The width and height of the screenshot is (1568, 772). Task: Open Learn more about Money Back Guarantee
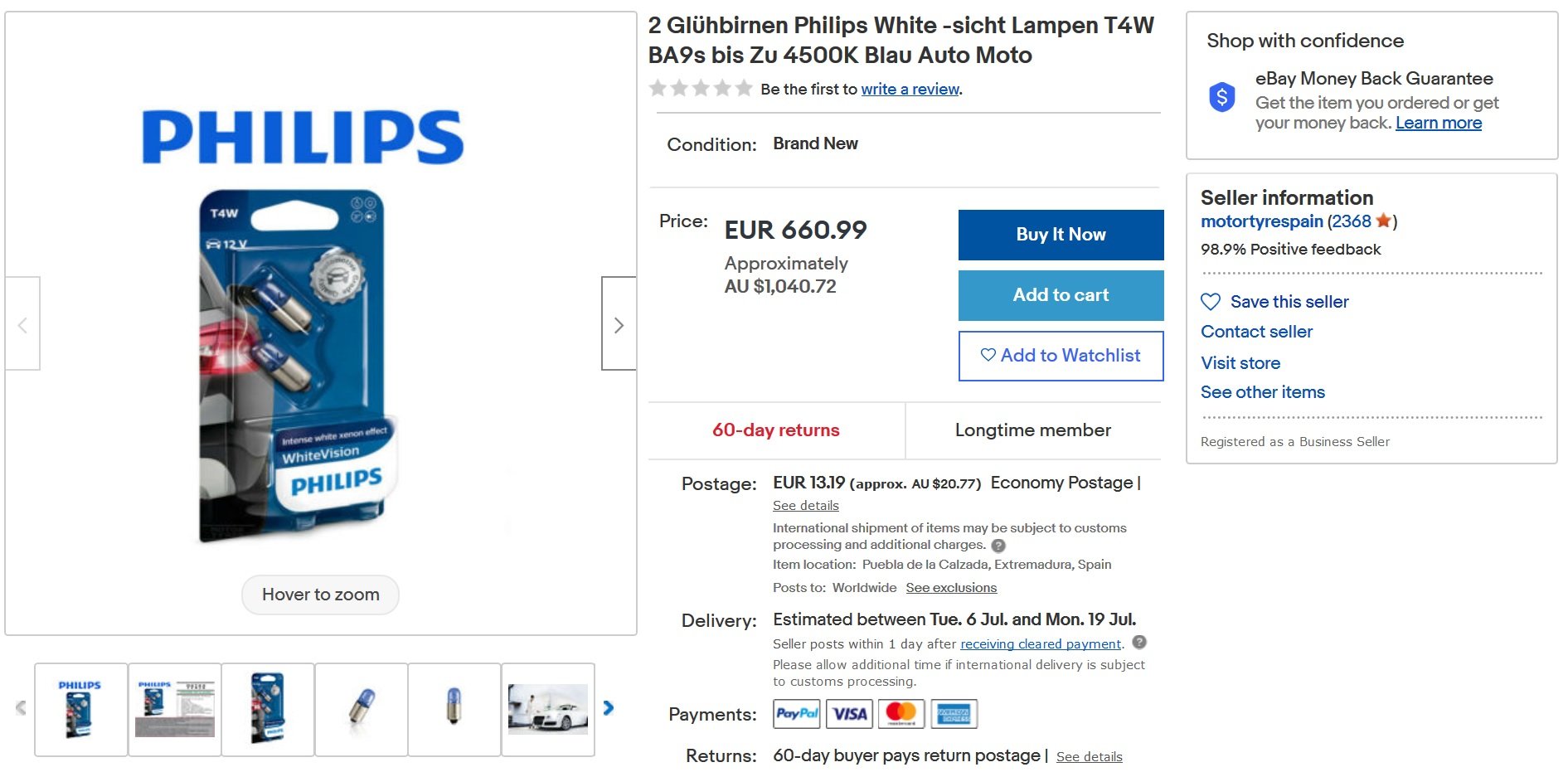[1438, 123]
